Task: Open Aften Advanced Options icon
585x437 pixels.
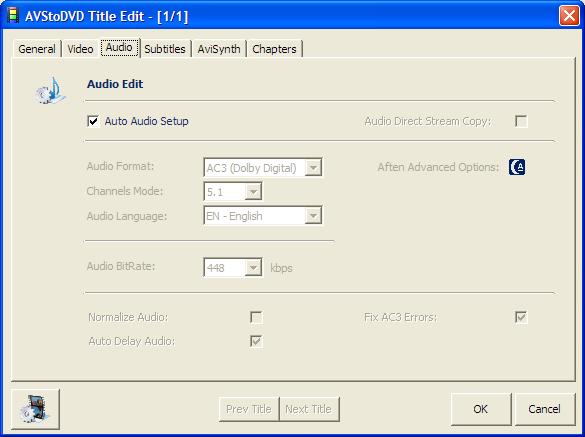Action: tap(517, 167)
